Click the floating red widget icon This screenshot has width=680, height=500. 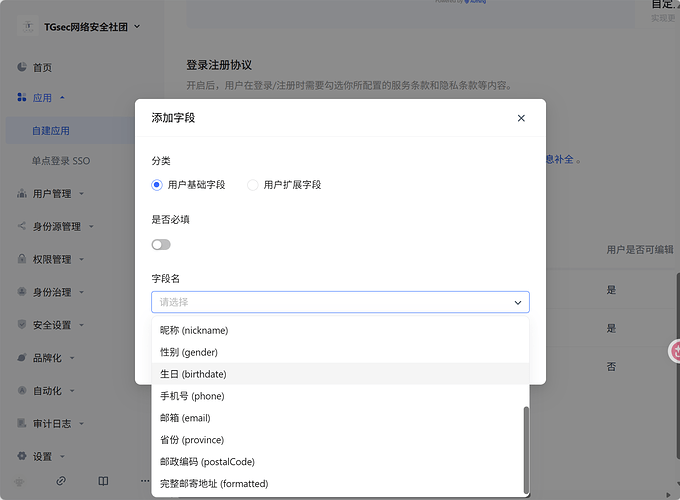pos(674,351)
